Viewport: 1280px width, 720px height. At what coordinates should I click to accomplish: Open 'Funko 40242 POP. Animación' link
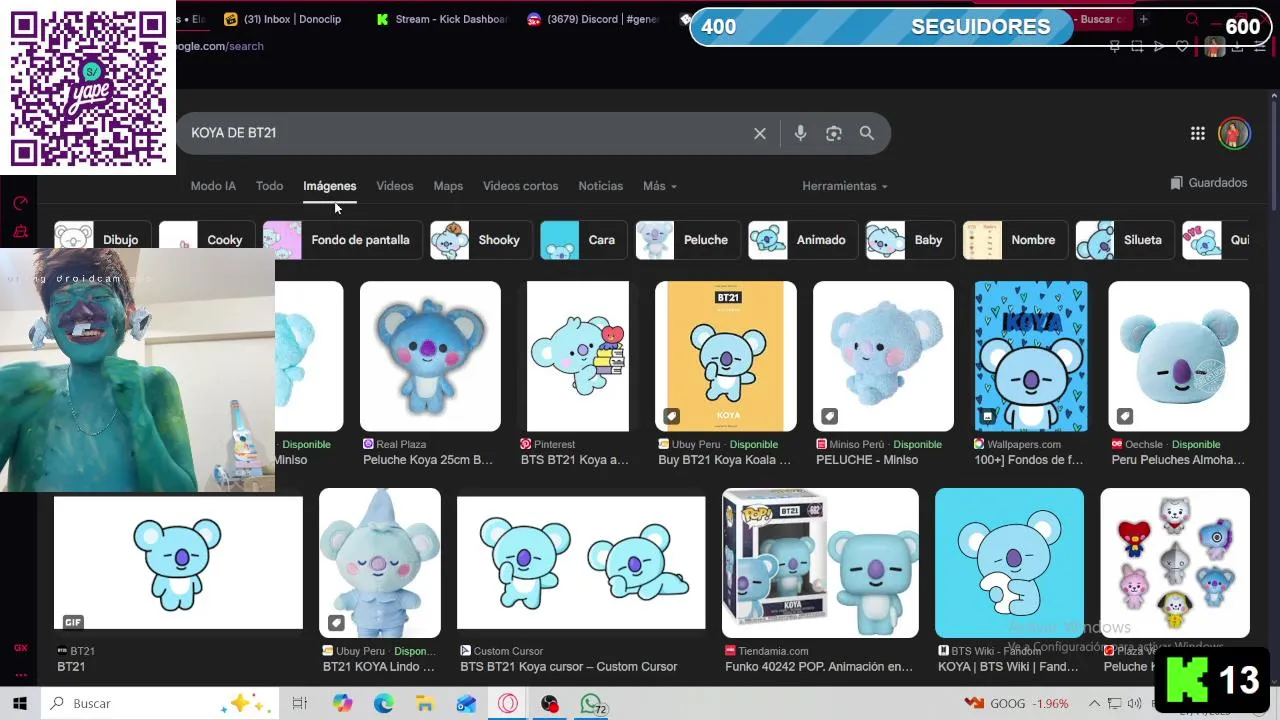[x=819, y=667]
